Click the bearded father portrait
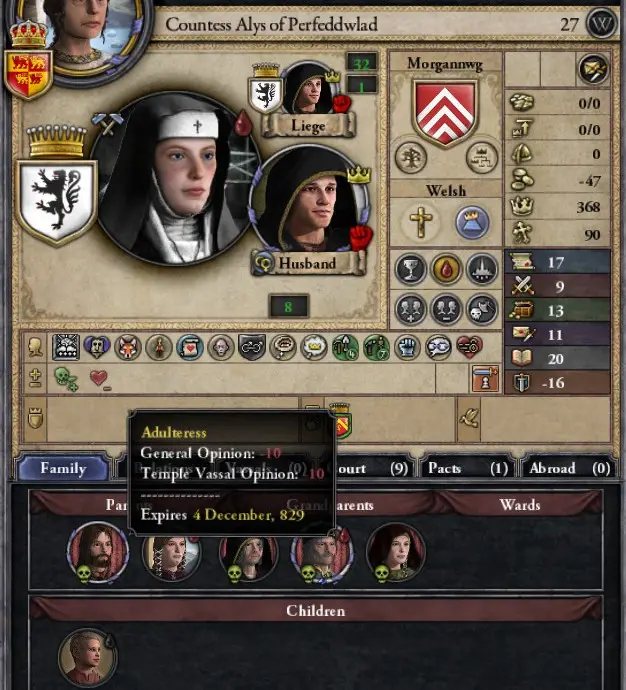Image resolution: width=626 pixels, height=690 pixels. 98,551
